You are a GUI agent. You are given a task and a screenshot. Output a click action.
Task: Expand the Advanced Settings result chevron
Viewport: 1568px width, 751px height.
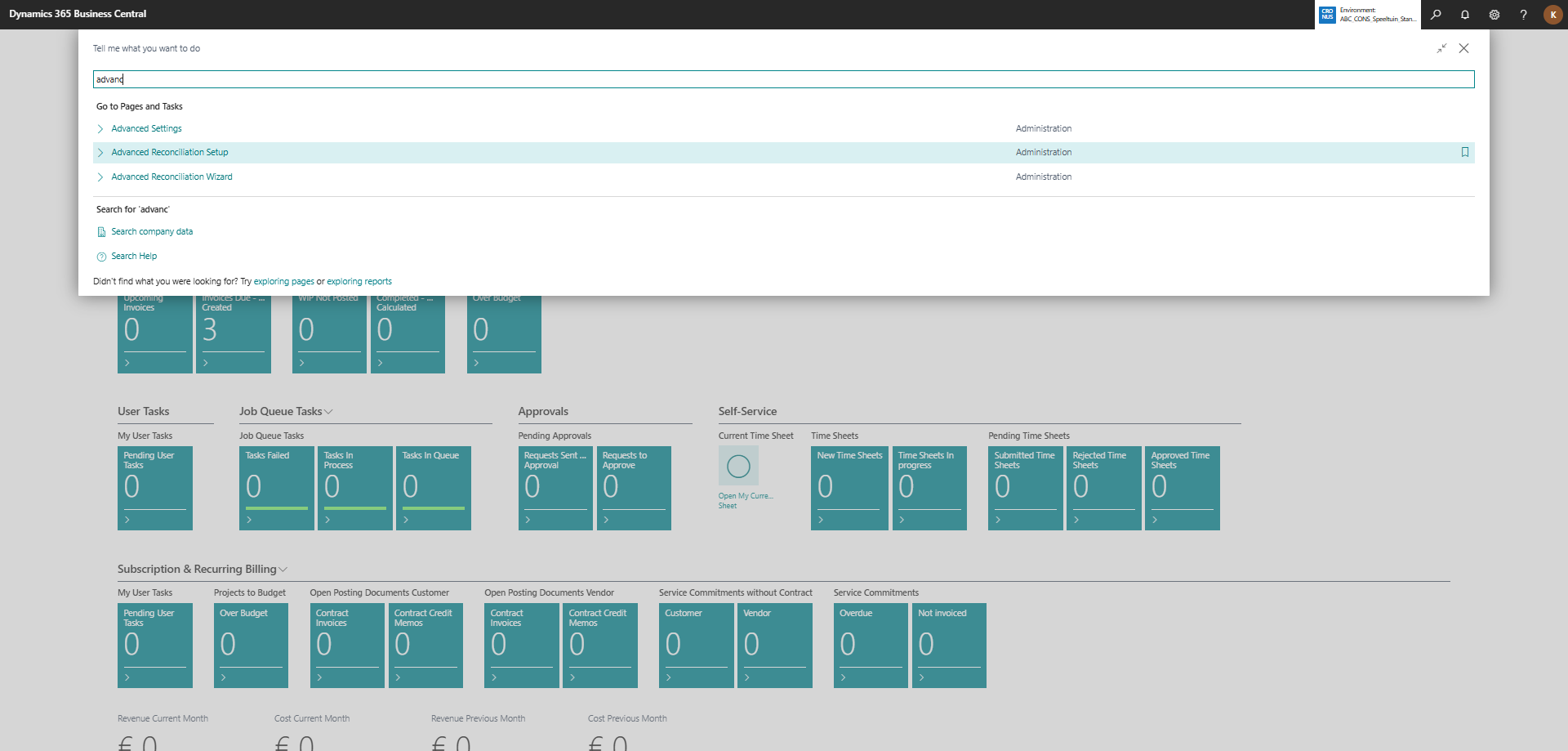[x=100, y=129]
